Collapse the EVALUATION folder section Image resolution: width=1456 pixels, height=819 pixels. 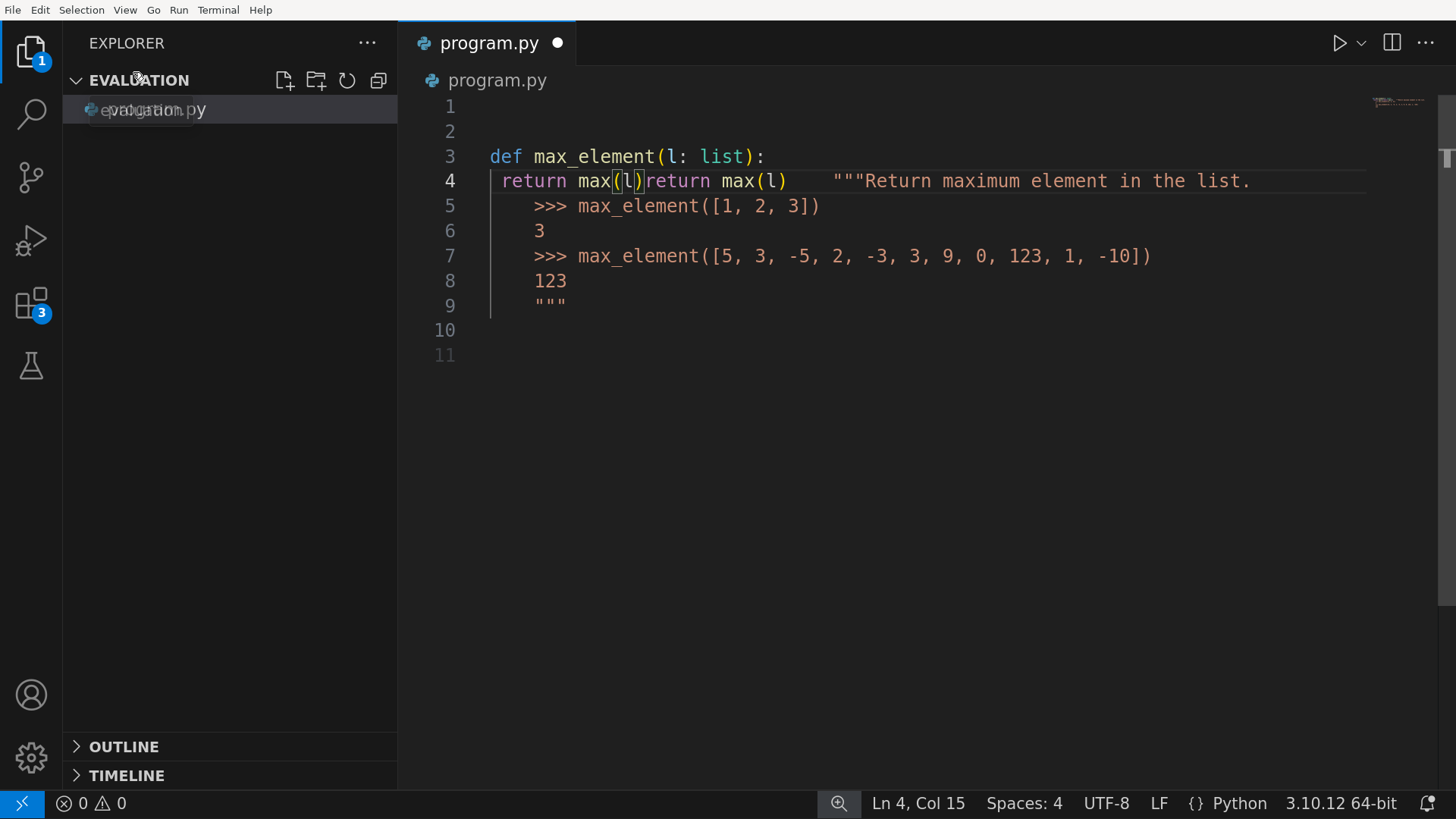pyautogui.click(x=77, y=80)
